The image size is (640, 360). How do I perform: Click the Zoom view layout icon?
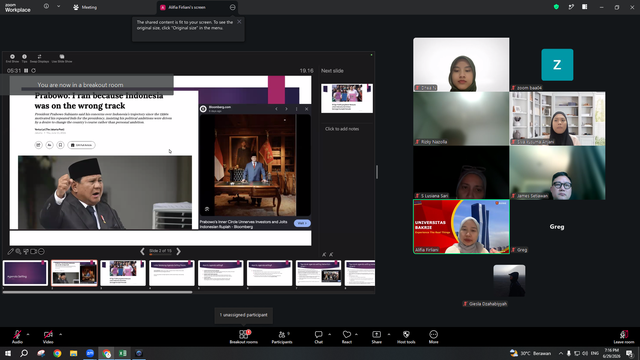click(x=584, y=7)
